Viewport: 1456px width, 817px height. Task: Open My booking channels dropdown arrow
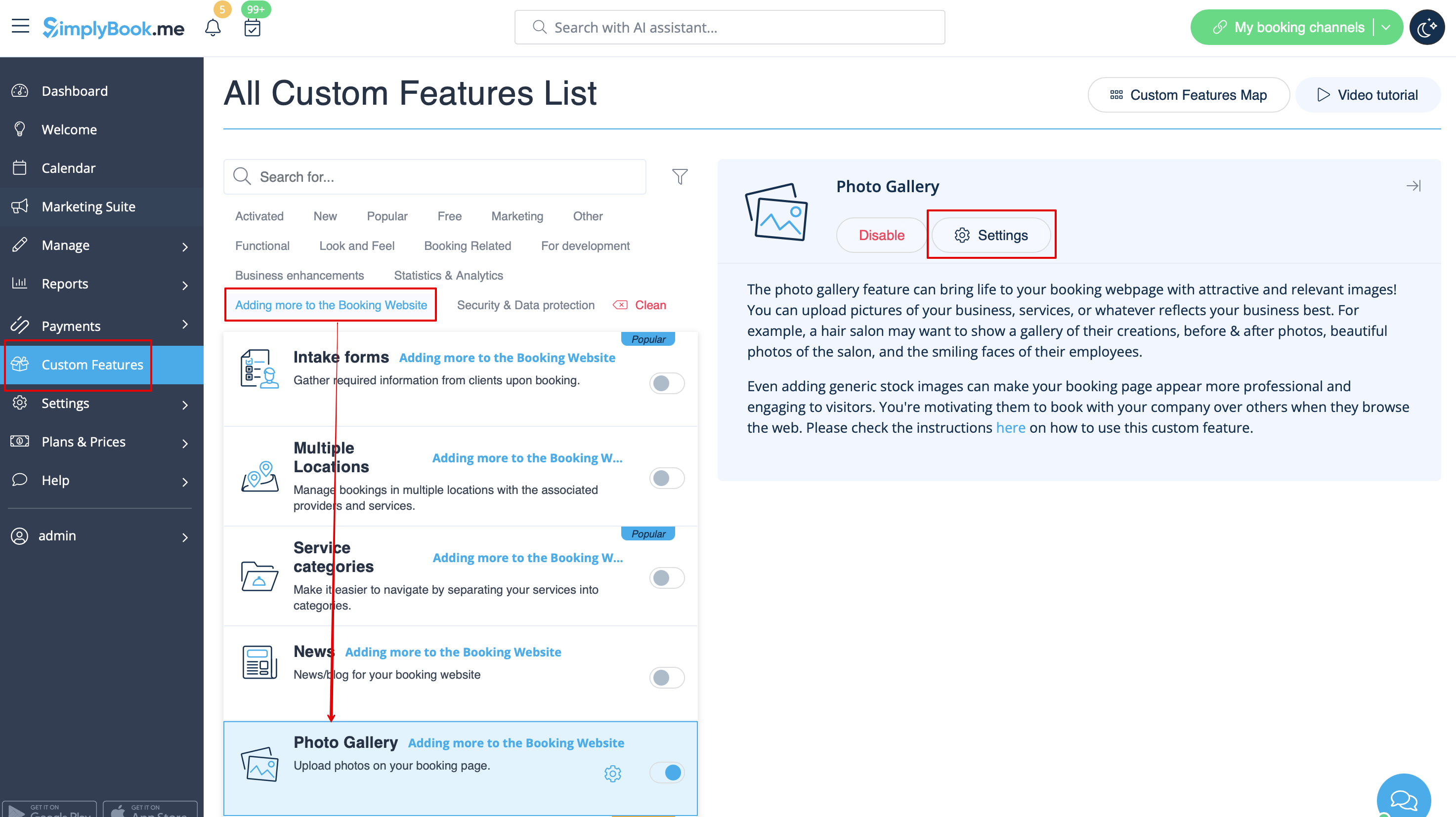(1386, 27)
